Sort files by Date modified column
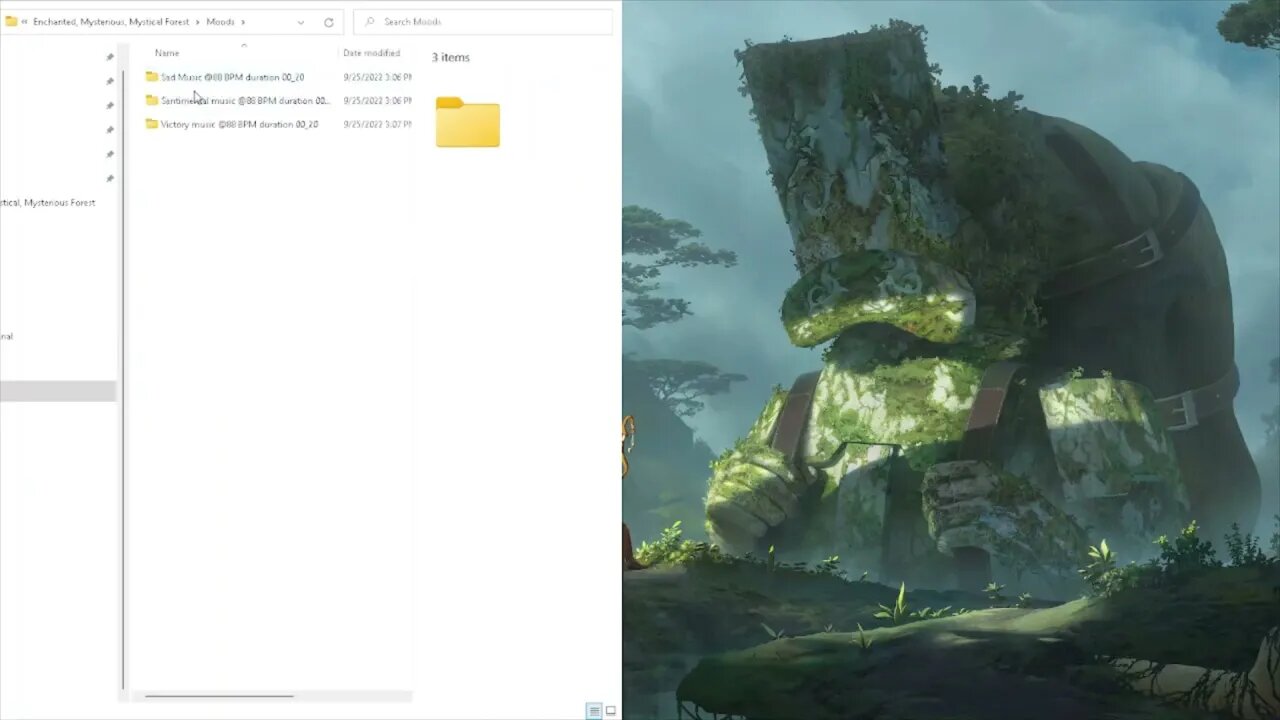The image size is (1280, 720). [372, 53]
